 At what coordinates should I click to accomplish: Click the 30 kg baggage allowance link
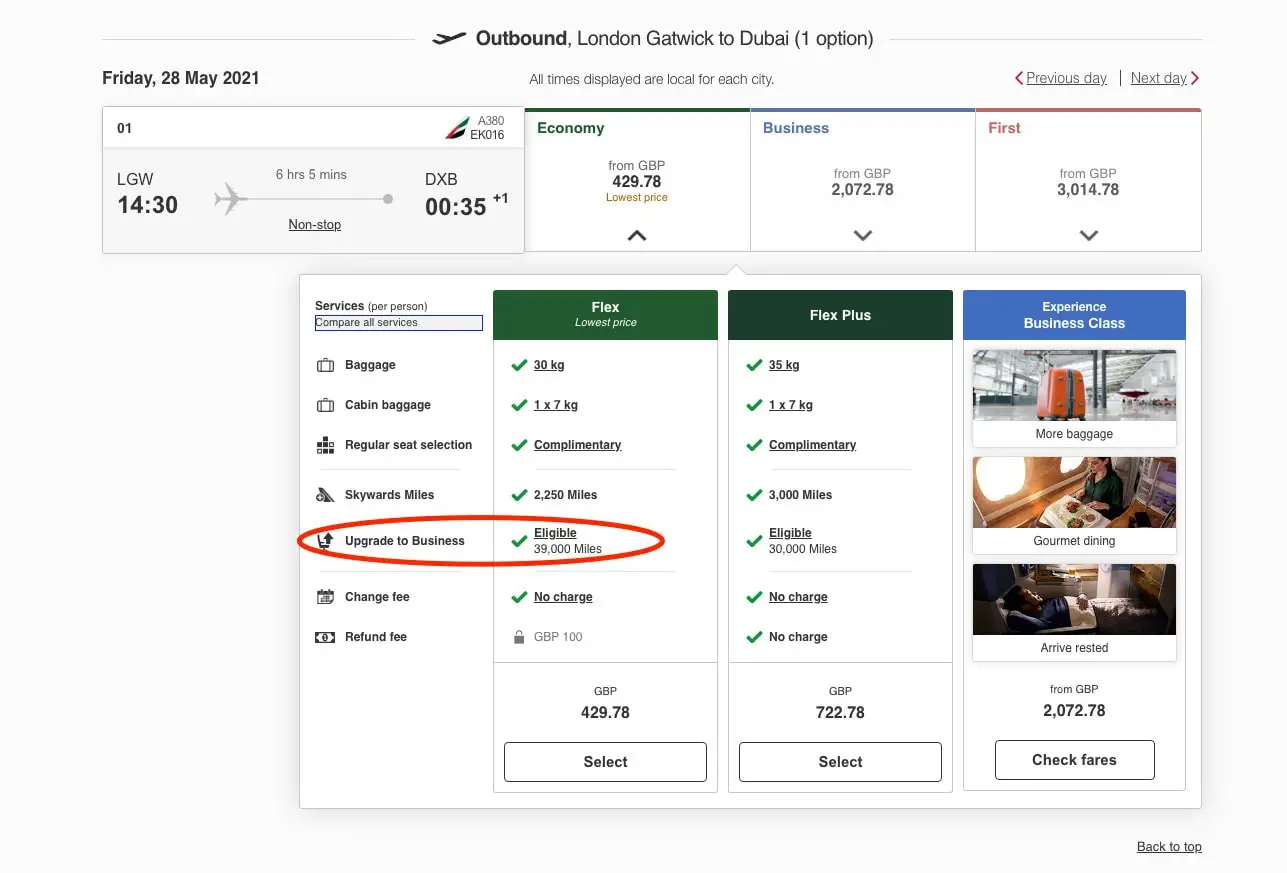pyautogui.click(x=548, y=364)
